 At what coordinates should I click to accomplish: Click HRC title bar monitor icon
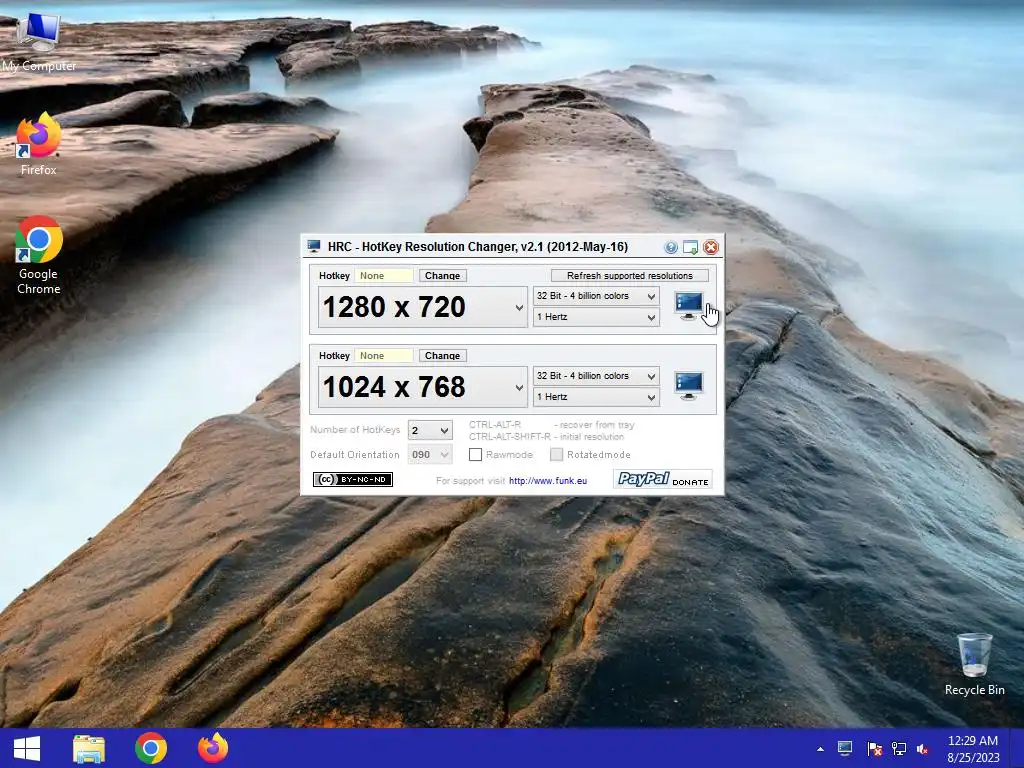coord(314,246)
